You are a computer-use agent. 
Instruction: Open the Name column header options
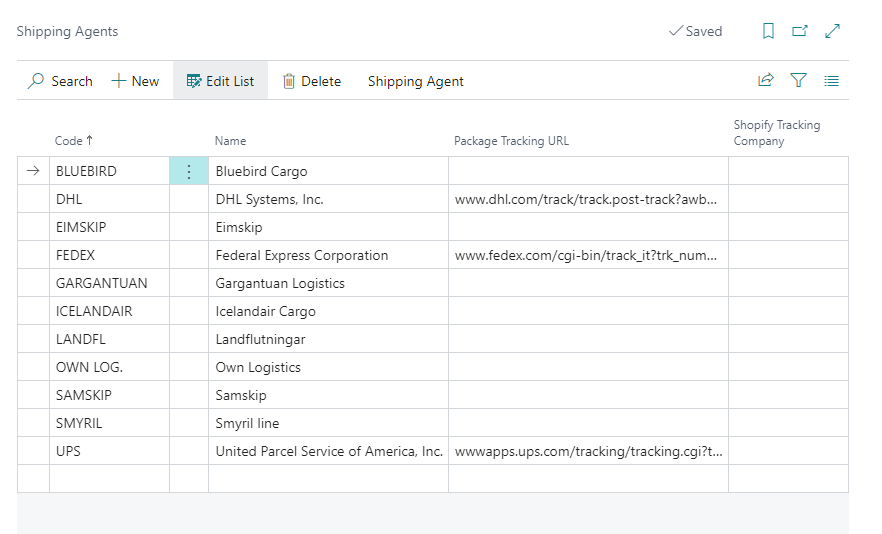[230, 141]
